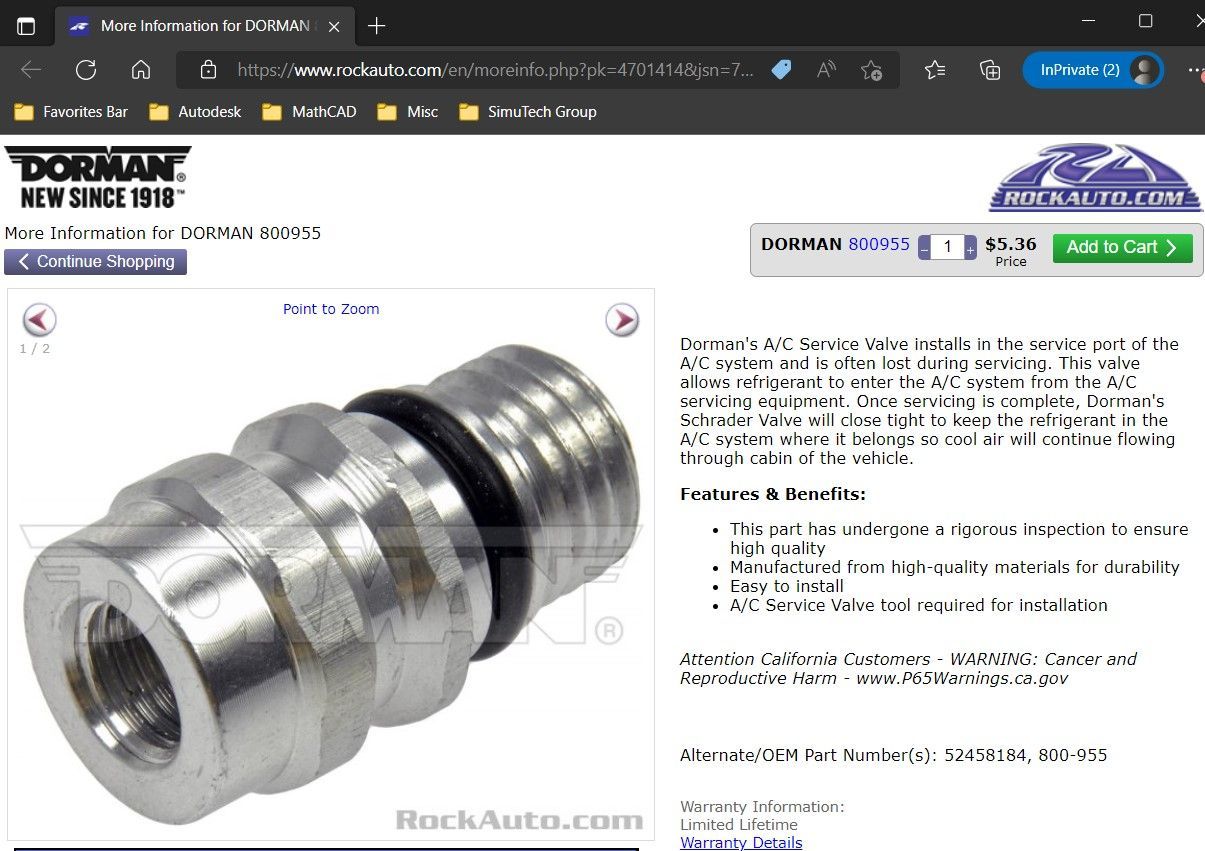Decrease quantity with the minus stepper
The height and width of the screenshot is (851, 1205).
924,248
